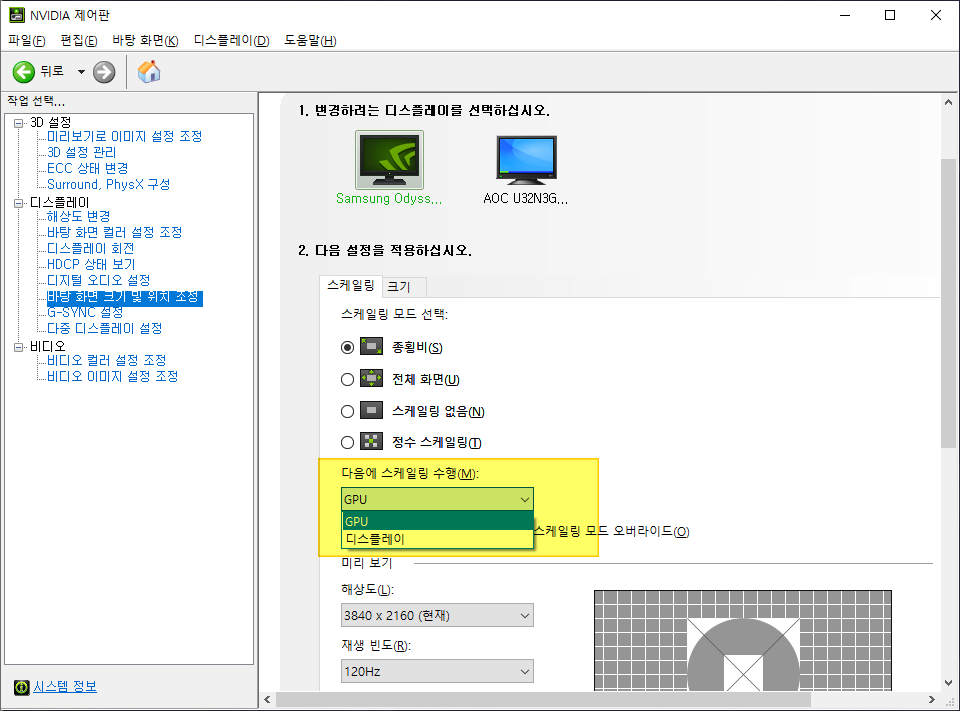Click the horizontal scrollbar left arrow

pyautogui.click(x=268, y=699)
